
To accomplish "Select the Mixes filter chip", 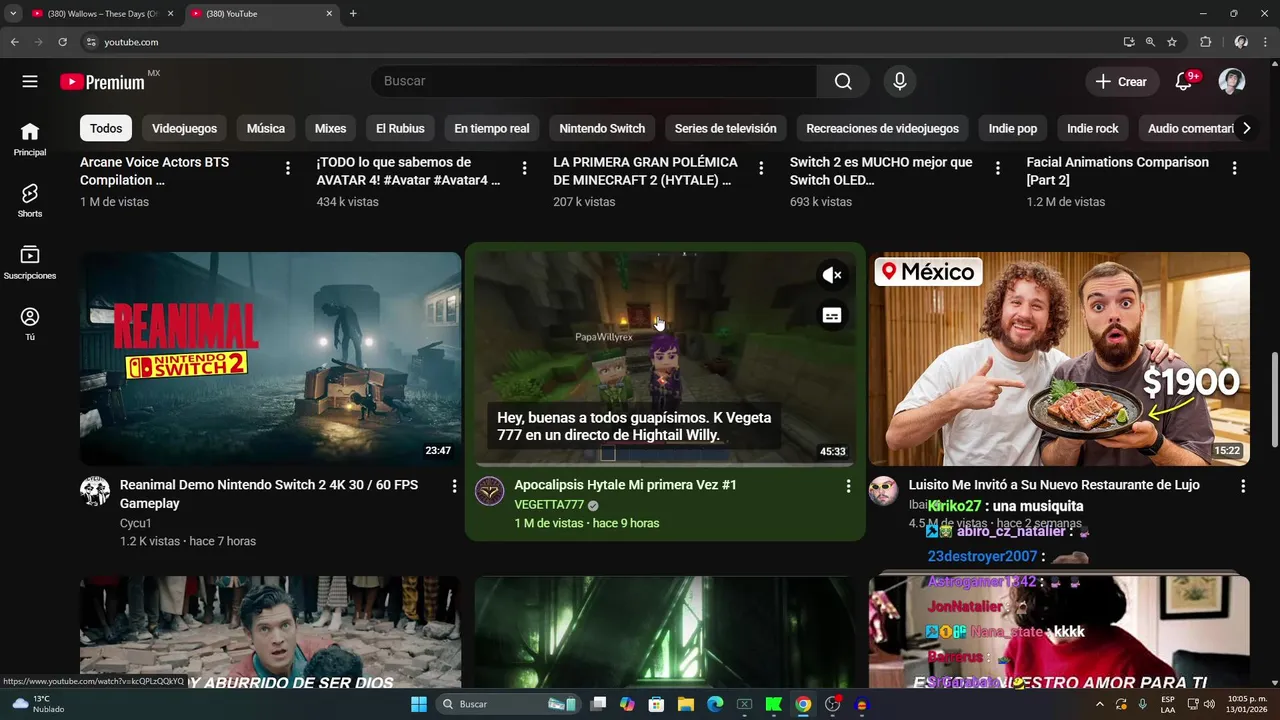I will (x=330, y=128).
